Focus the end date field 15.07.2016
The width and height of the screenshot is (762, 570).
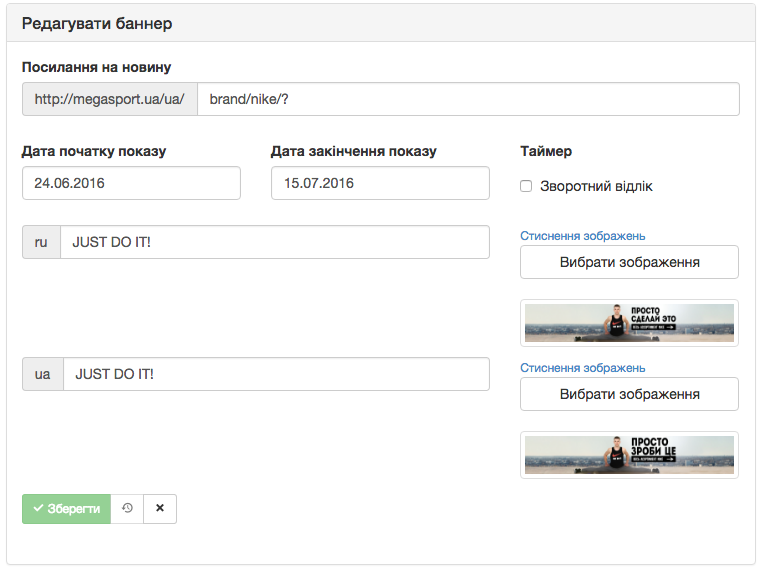pyautogui.click(x=380, y=183)
